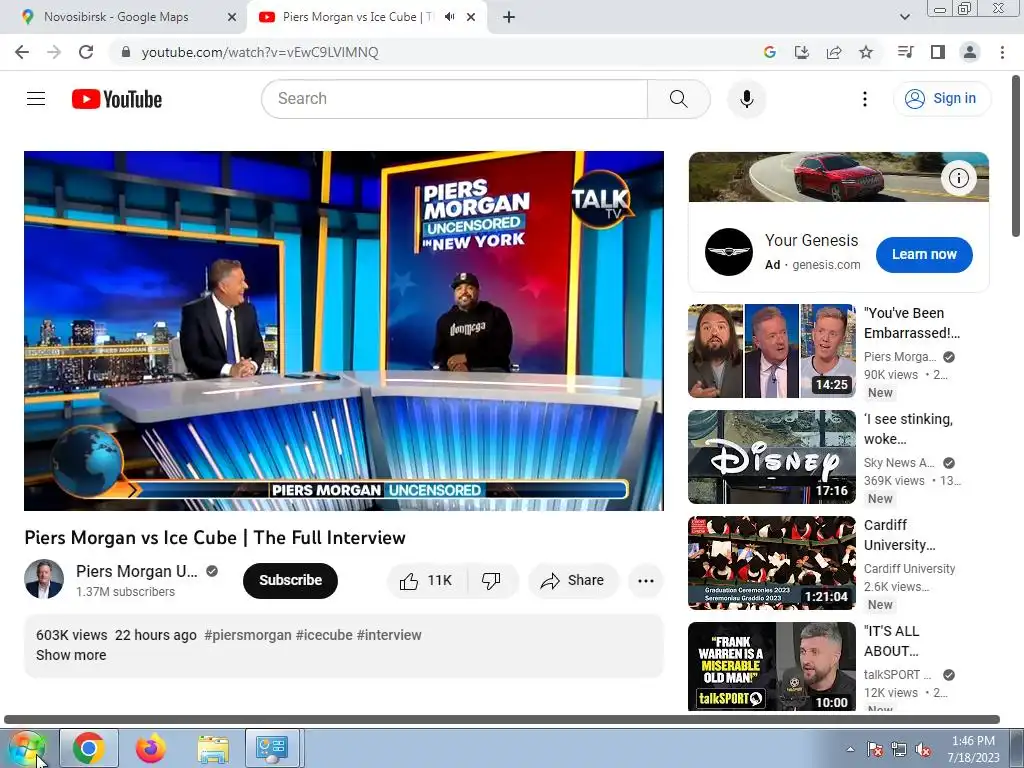Image resolution: width=1024 pixels, height=768 pixels.
Task: Mute tab via speaker icon
Action: coord(449,17)
